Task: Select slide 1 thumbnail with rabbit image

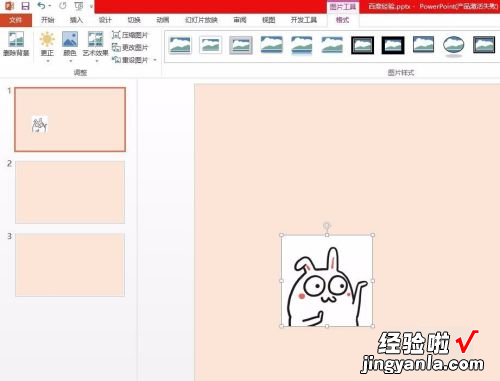Action: tap(70, 119)
